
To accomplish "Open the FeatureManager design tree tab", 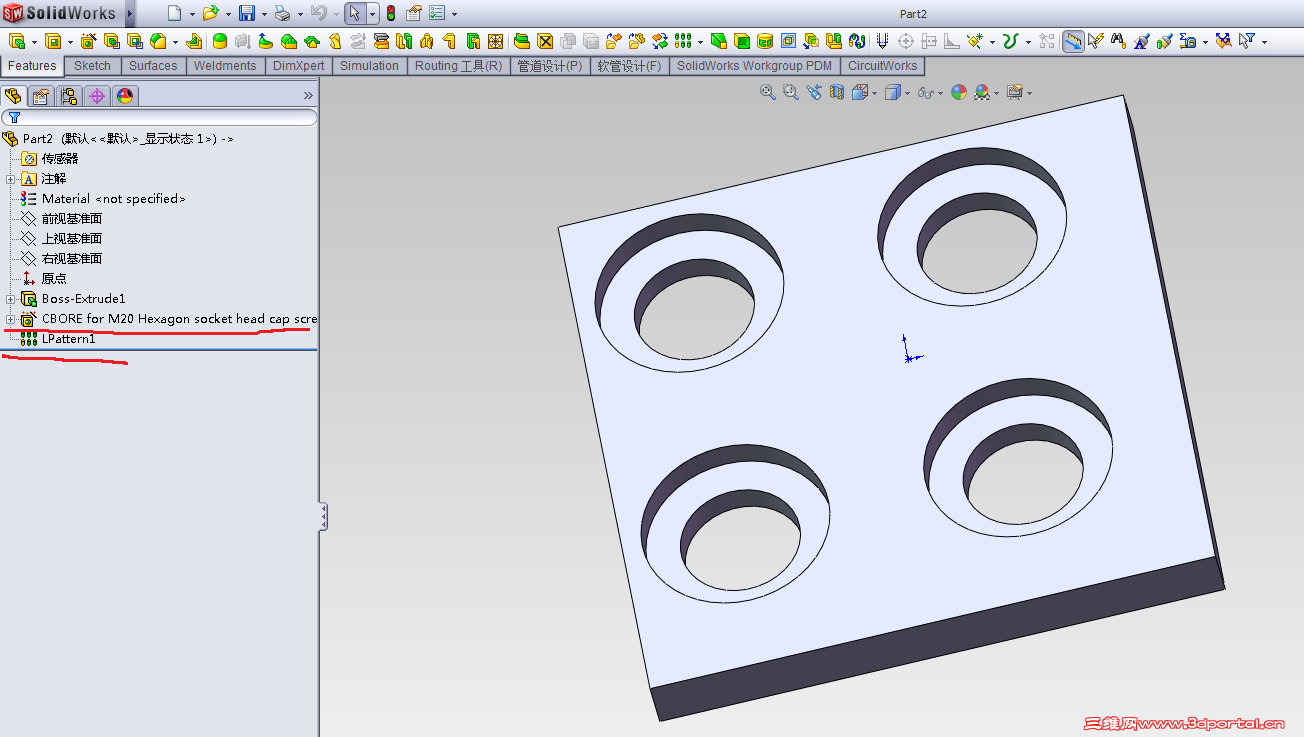I will click(x=13, y=96).
